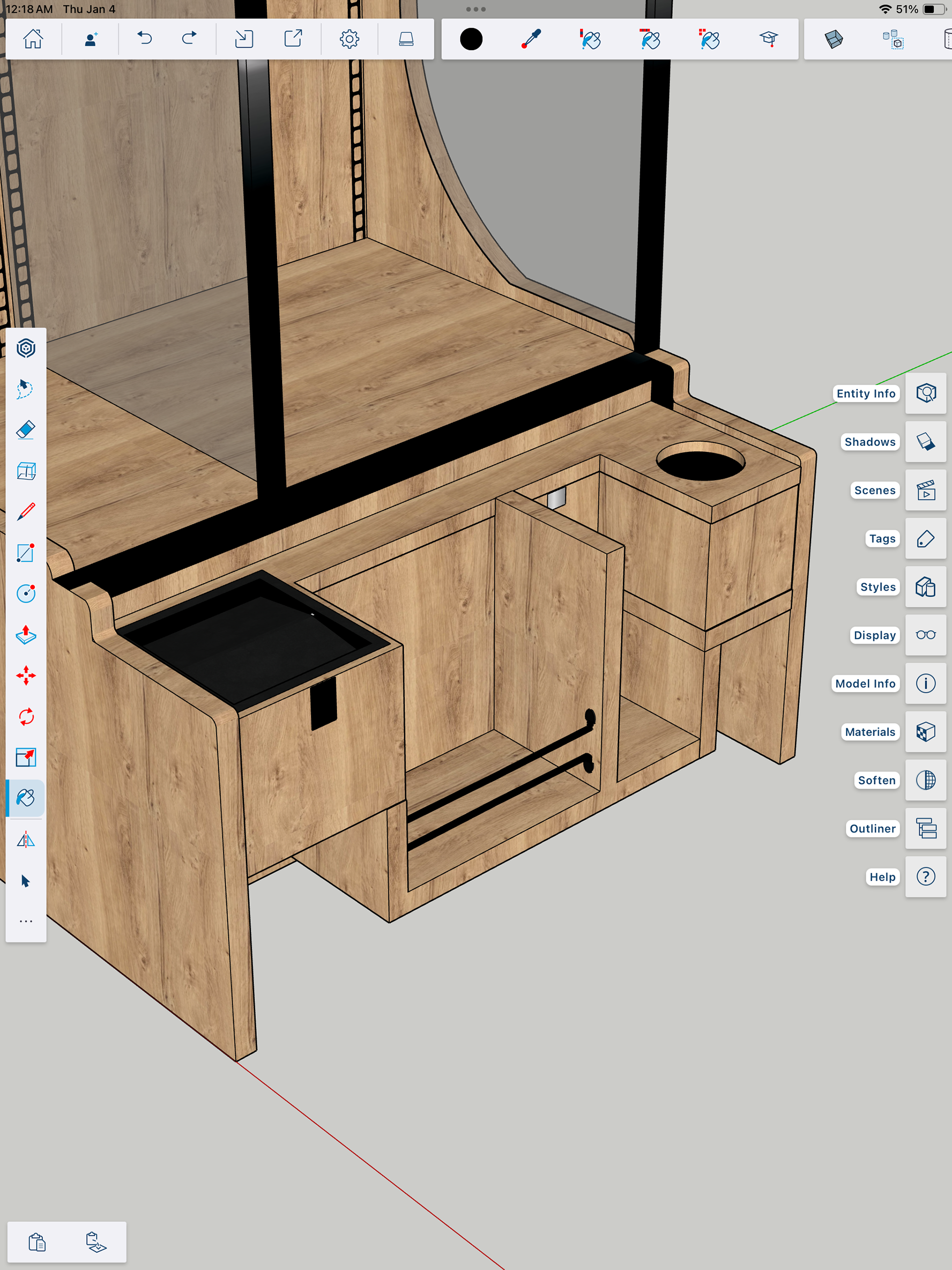The width and height of the screenshot is (952, 1270).
Task: Open the Entity Info panel
Action: tap(925, 393)
